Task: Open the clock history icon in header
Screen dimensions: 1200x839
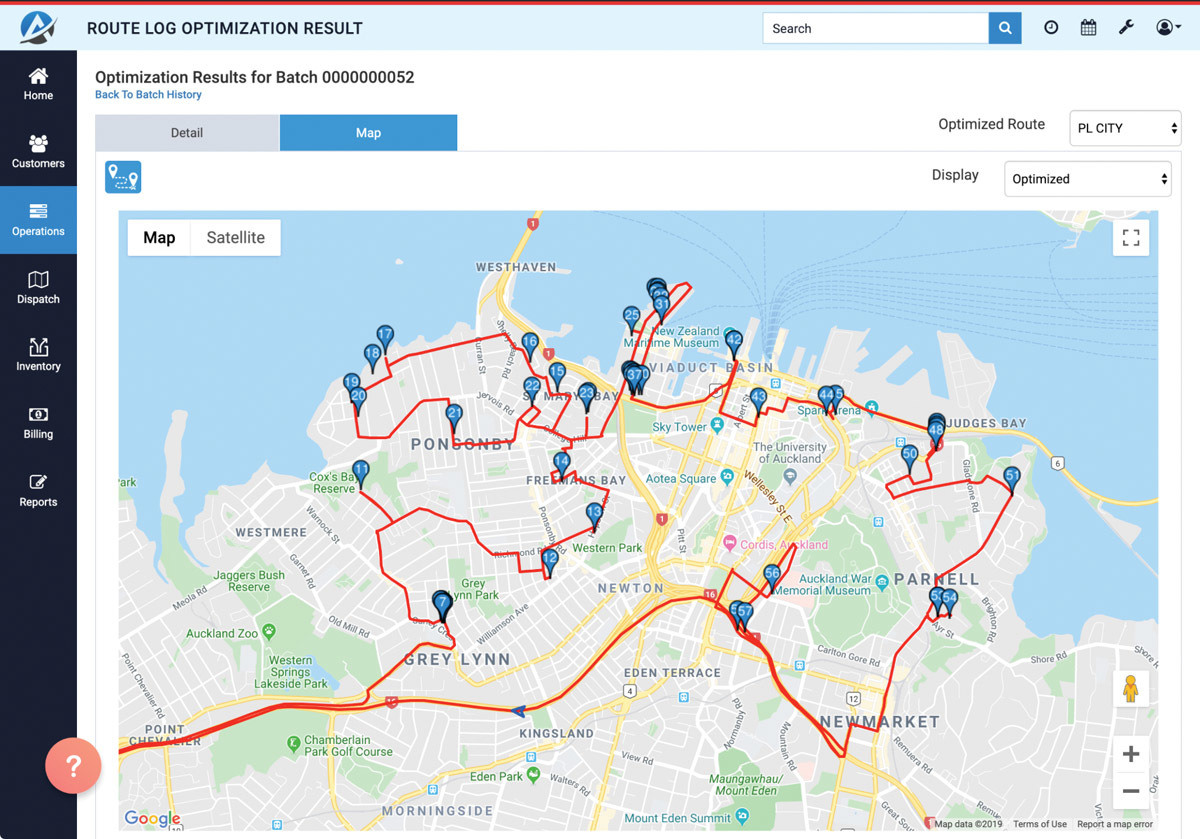Action: [x=1051, y=28]
